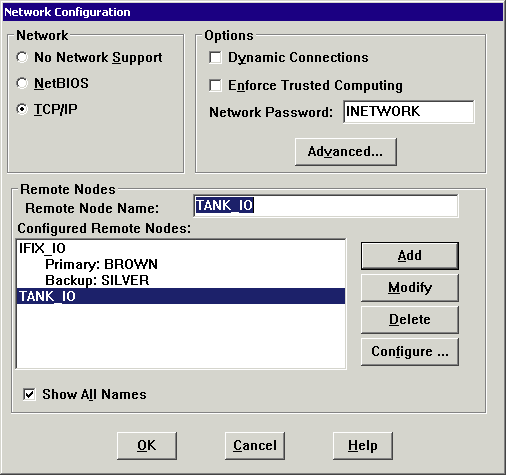Viewport: 506px width, 475px height.
Task: Click the Modify button
Action: click(x=410, y=288)
